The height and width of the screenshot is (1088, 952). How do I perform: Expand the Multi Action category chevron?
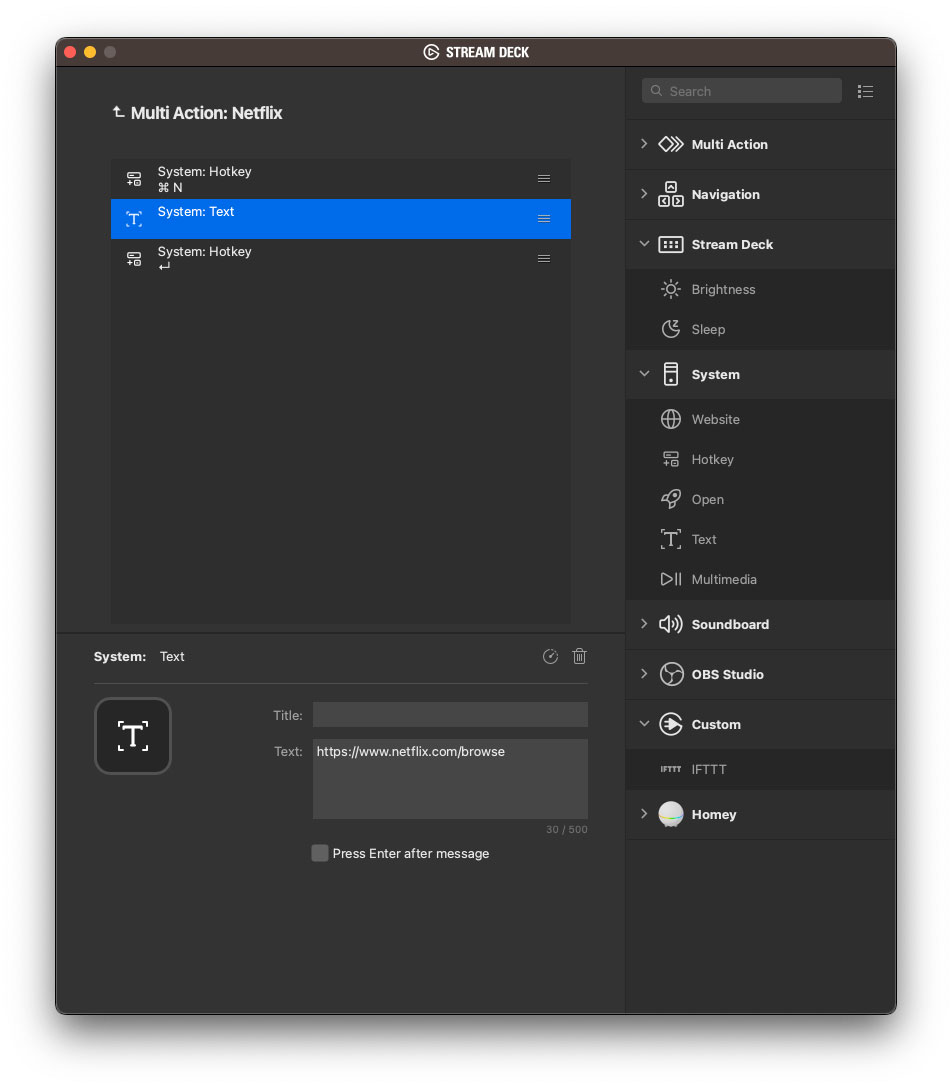[x=644, y=144]
